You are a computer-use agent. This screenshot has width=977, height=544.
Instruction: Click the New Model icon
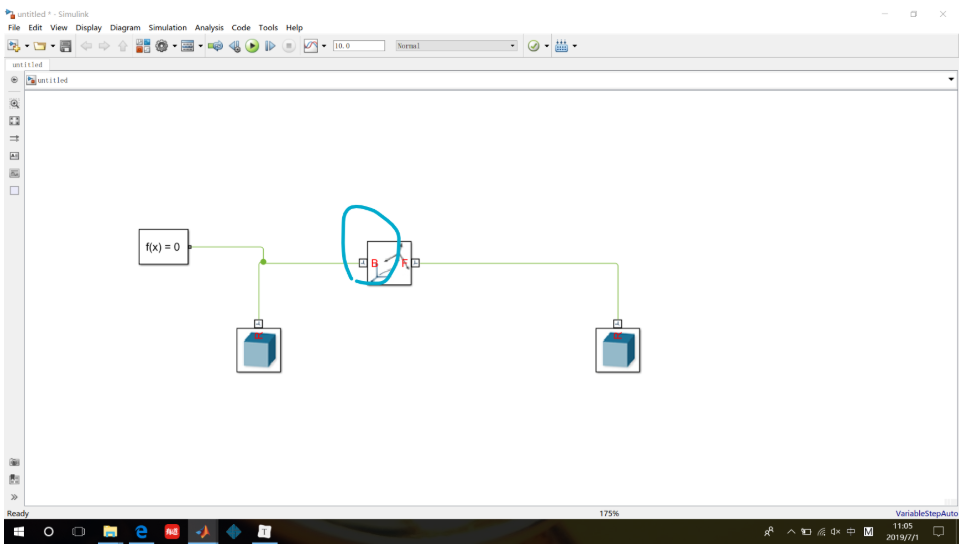point(13,45)
